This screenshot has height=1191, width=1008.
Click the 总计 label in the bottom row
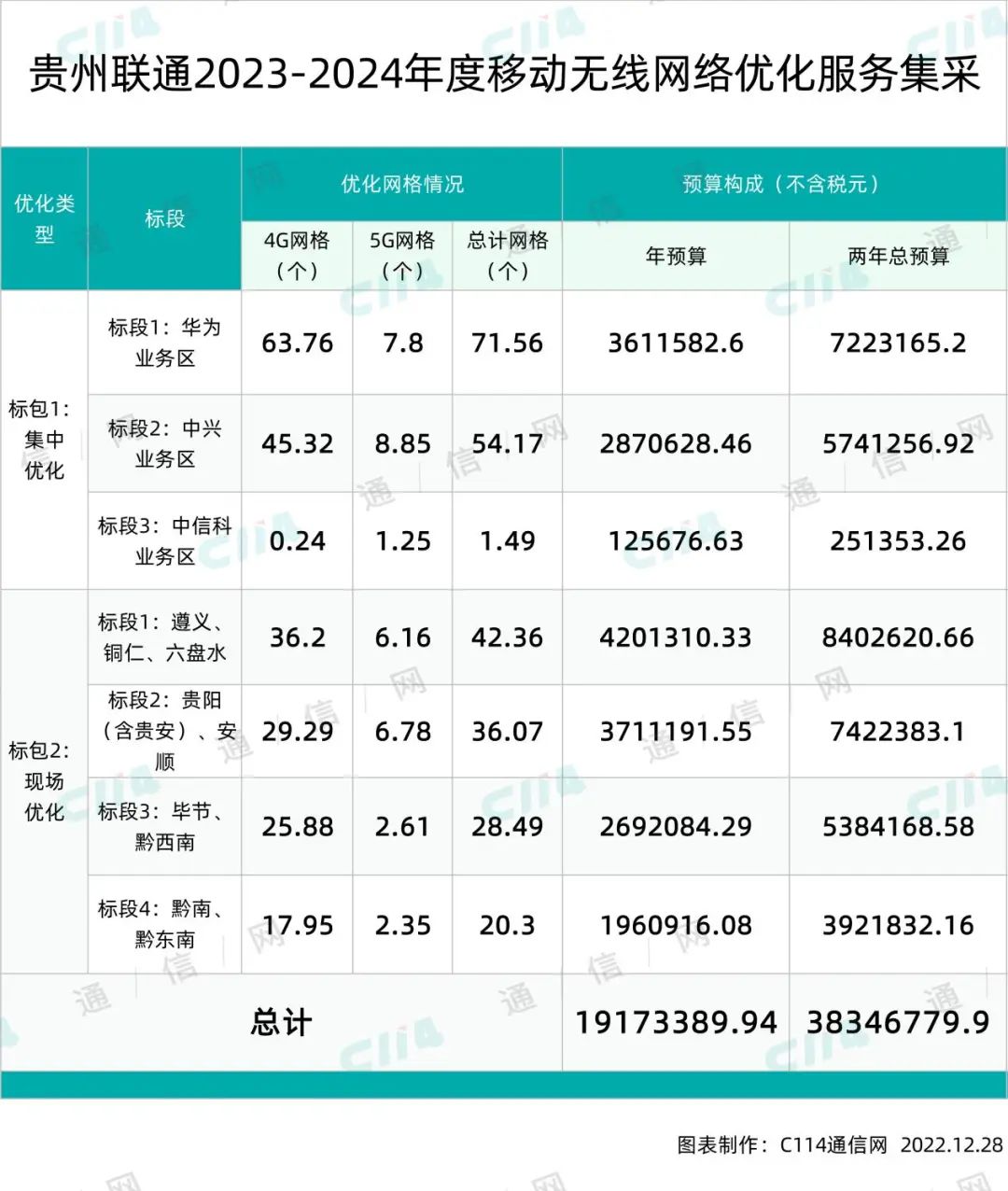[x=281, y=1023]
